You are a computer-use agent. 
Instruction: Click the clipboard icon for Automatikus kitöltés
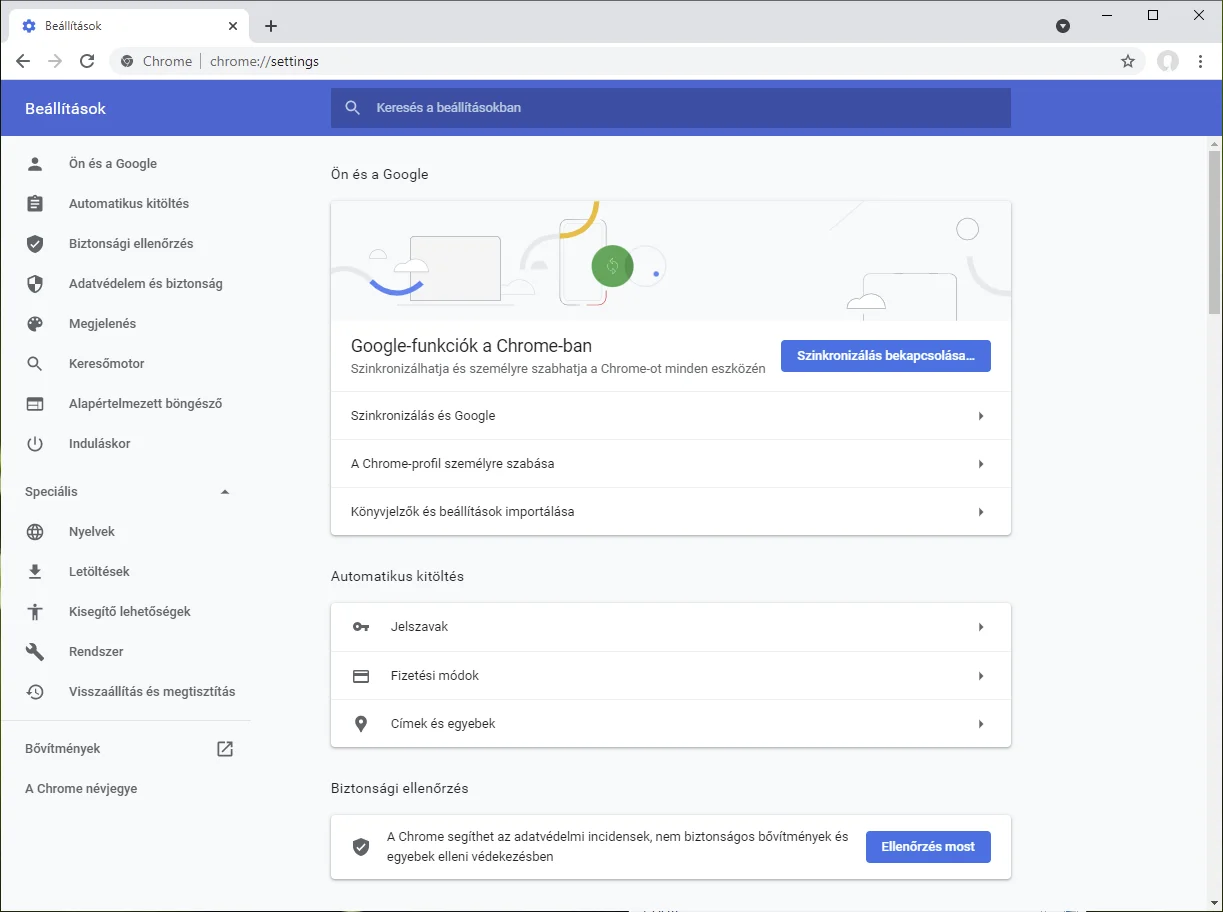tap(35, 204)
